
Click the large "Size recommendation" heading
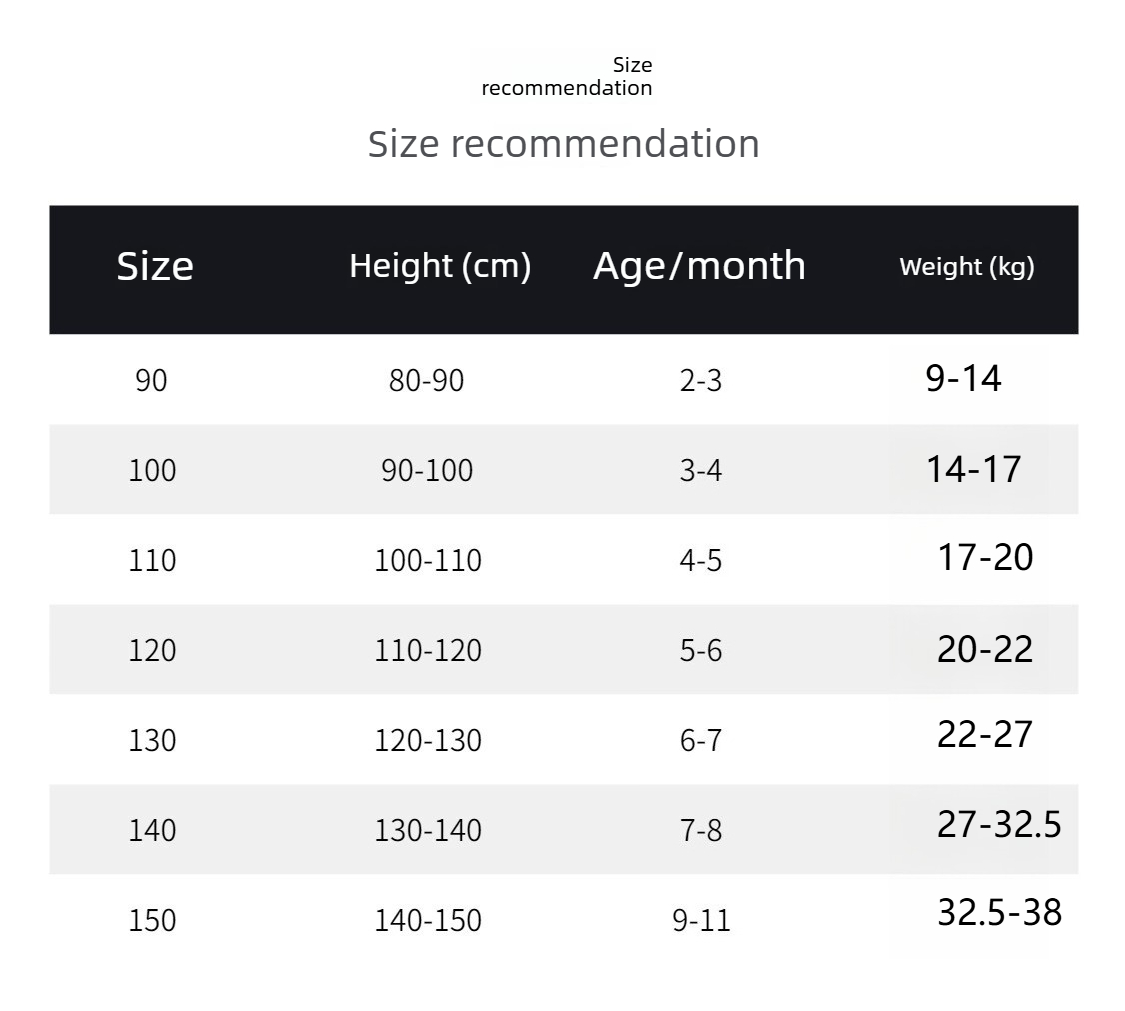[x=563, y=144]
